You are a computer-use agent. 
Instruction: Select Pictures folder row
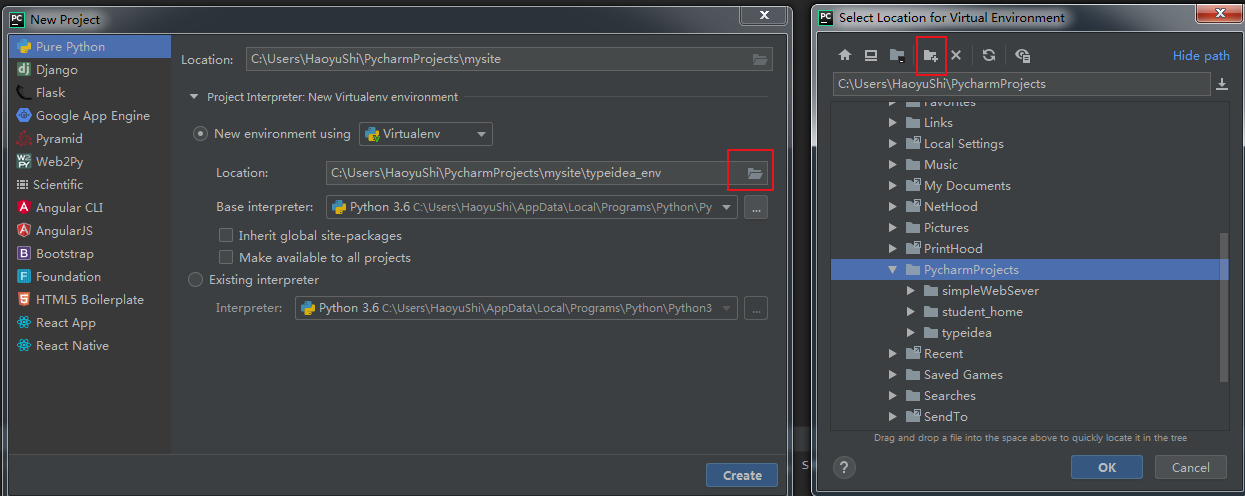coord(1025,228)
